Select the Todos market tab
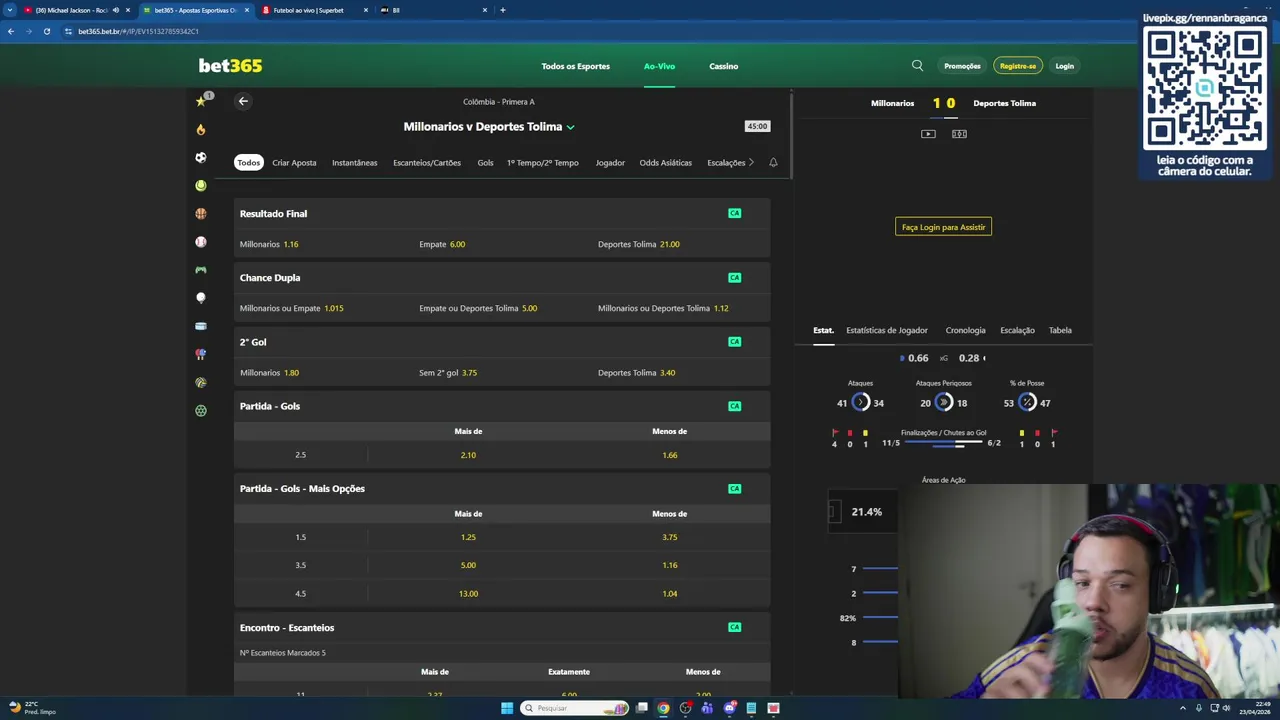 [248, 162]
